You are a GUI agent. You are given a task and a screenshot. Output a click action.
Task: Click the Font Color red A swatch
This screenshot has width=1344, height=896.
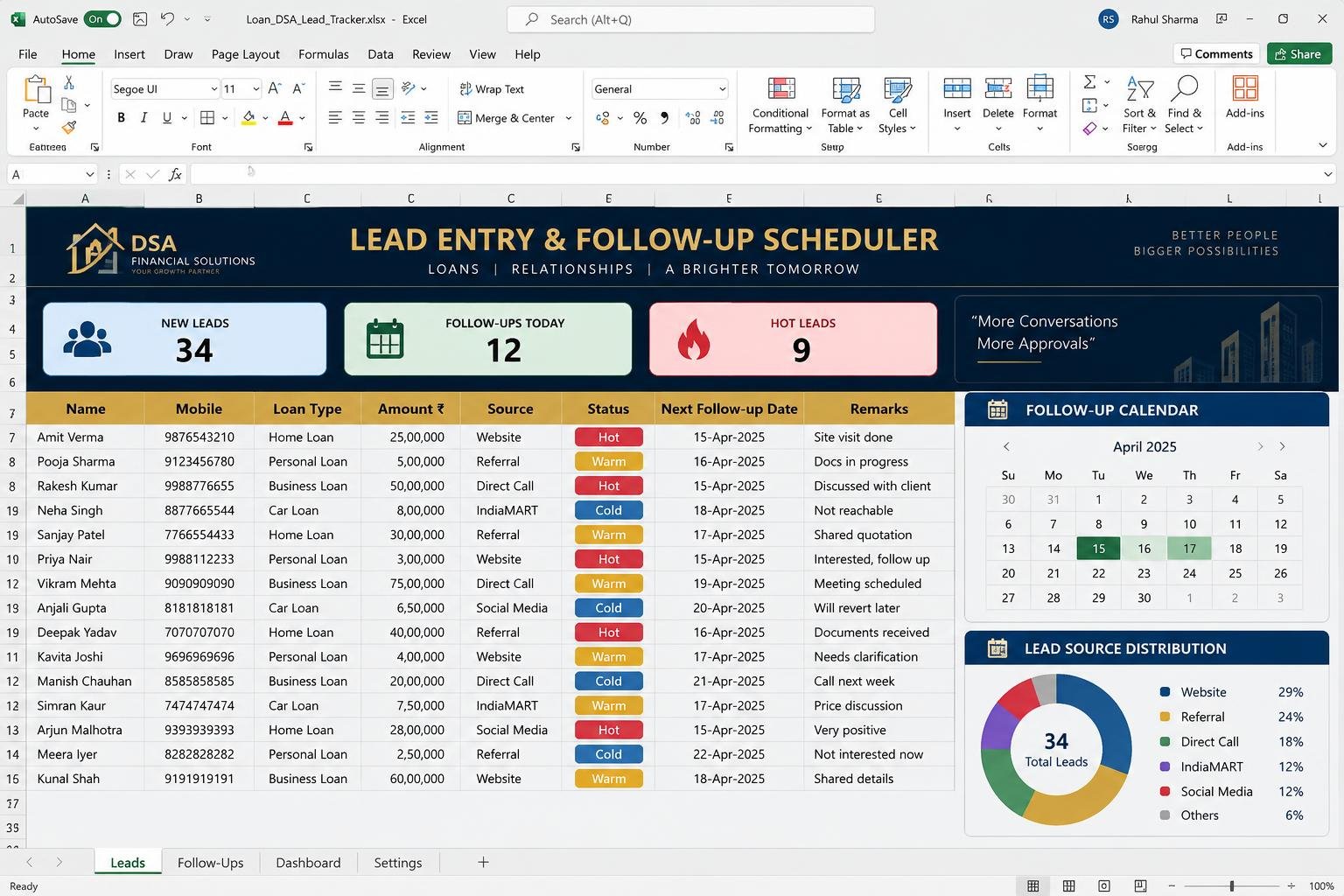[x=285, y=117]
